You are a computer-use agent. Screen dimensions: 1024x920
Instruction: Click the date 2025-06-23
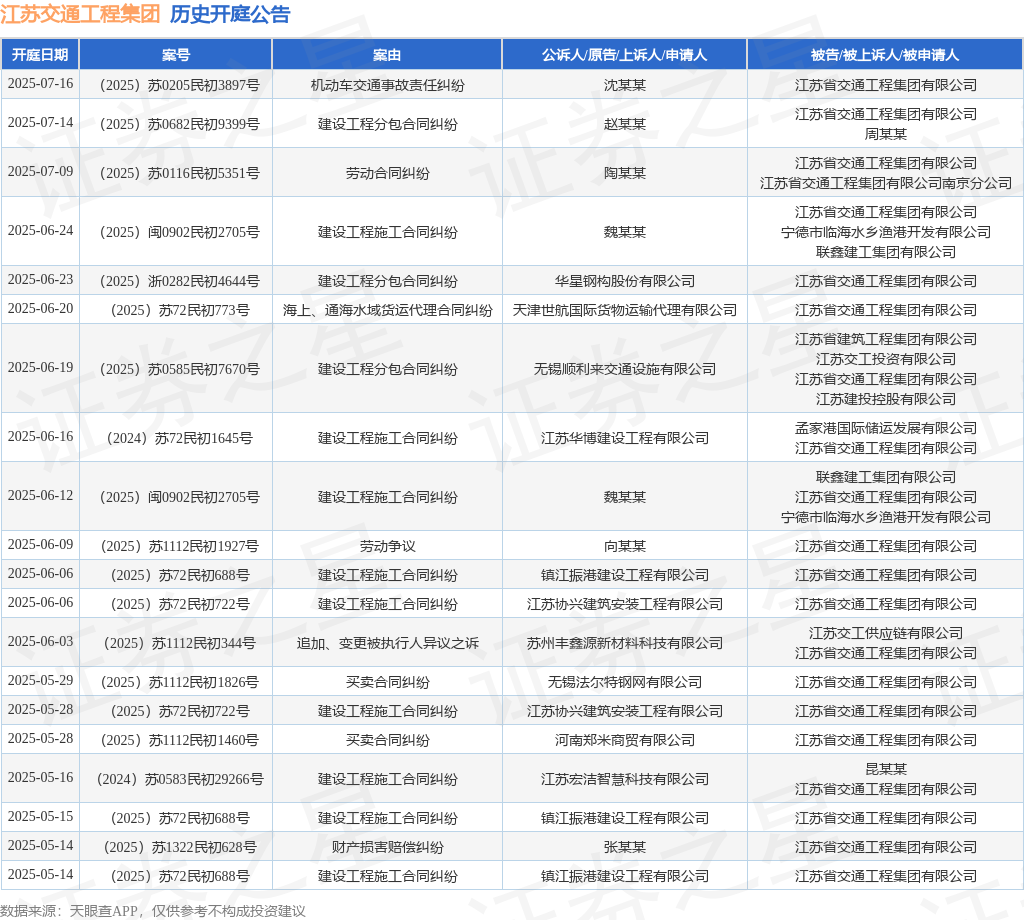coord(40,279)
